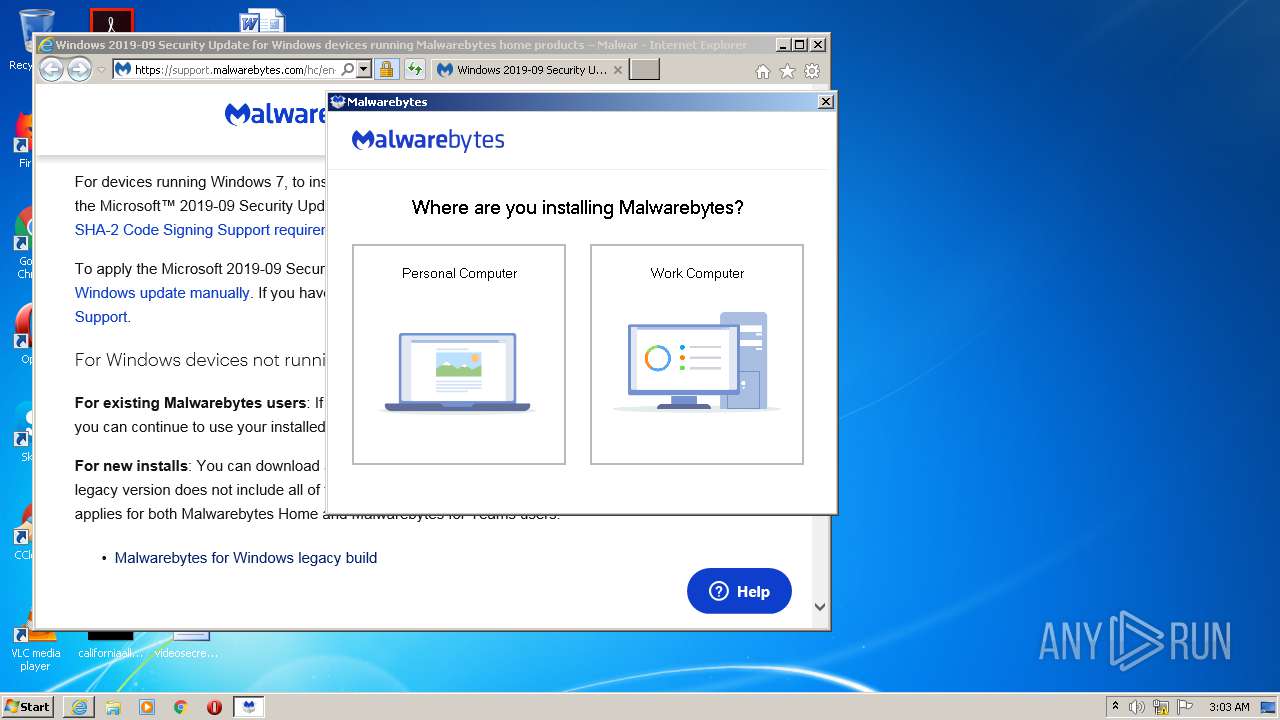Open SHA-2 Code Signing Support link
This screenshot has width=1280, height=720.
(200, 230)
